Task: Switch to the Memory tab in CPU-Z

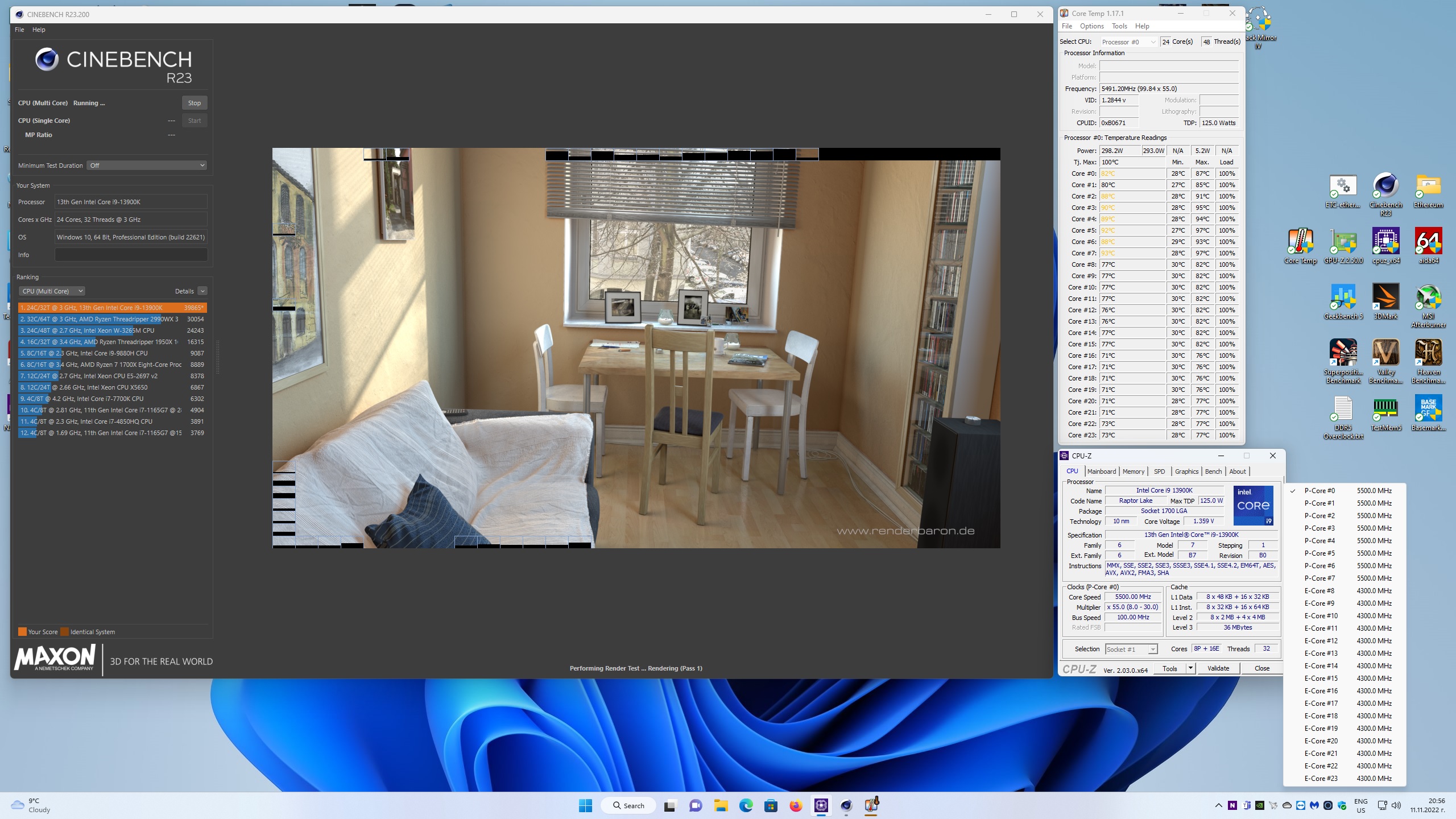Action: click(x=1133, y=471)
